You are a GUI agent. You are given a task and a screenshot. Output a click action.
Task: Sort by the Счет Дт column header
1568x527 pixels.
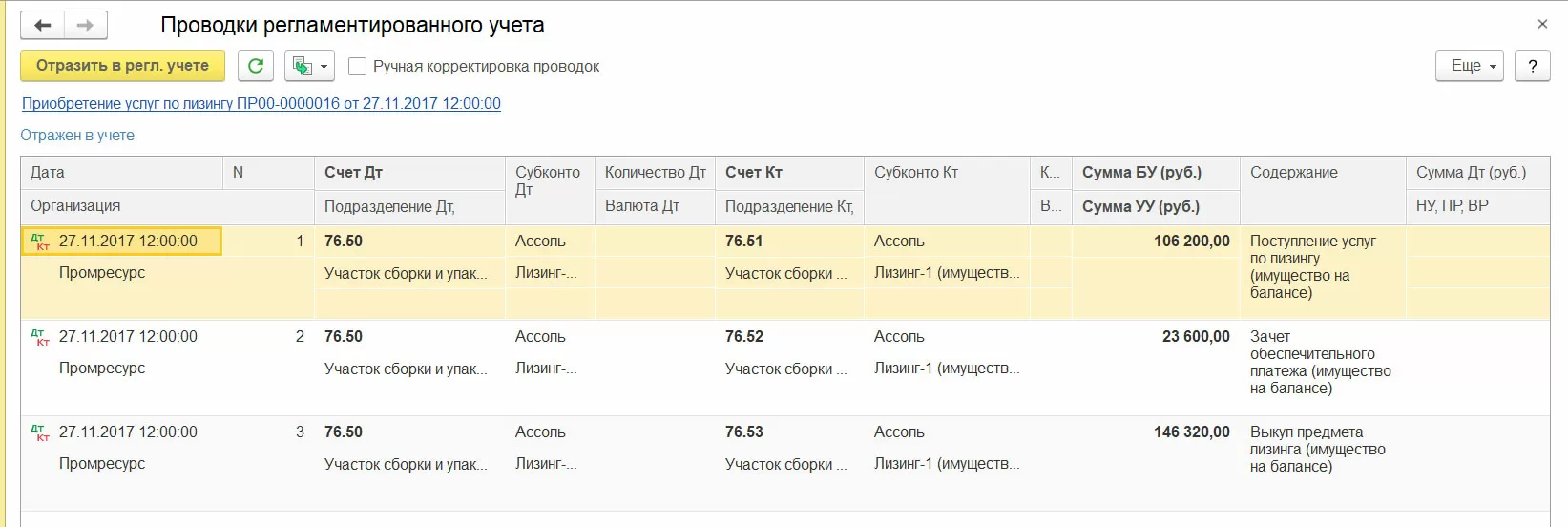(x=353, y=173)
